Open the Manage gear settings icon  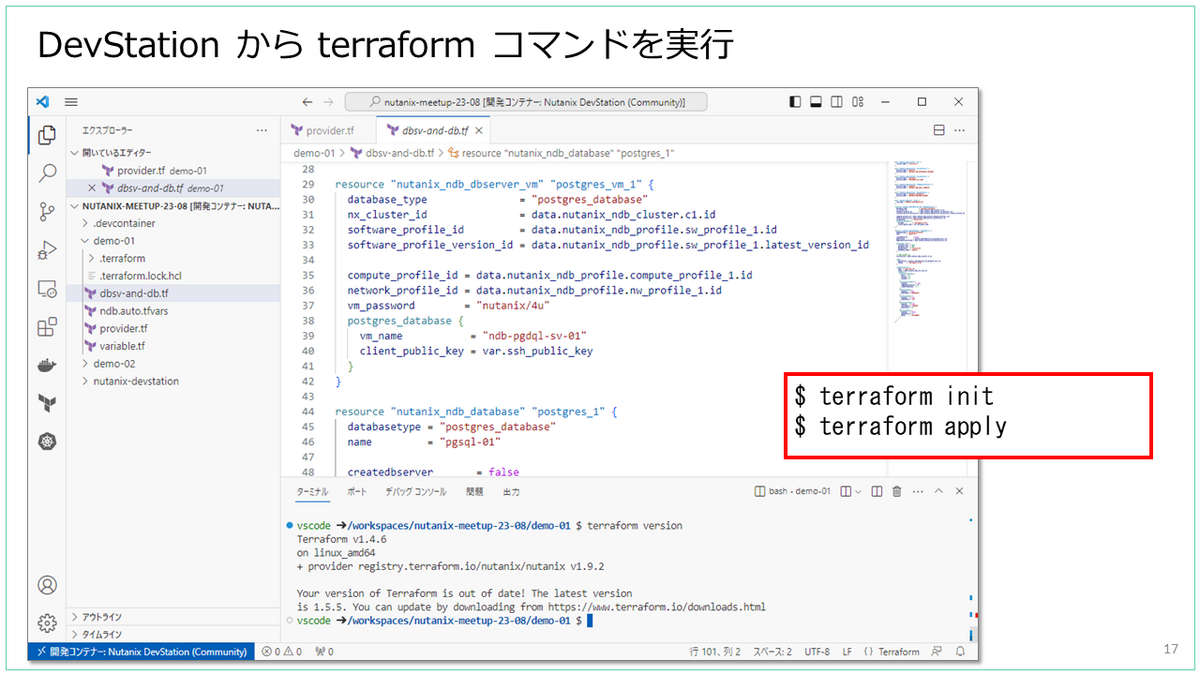coord(46,623)
